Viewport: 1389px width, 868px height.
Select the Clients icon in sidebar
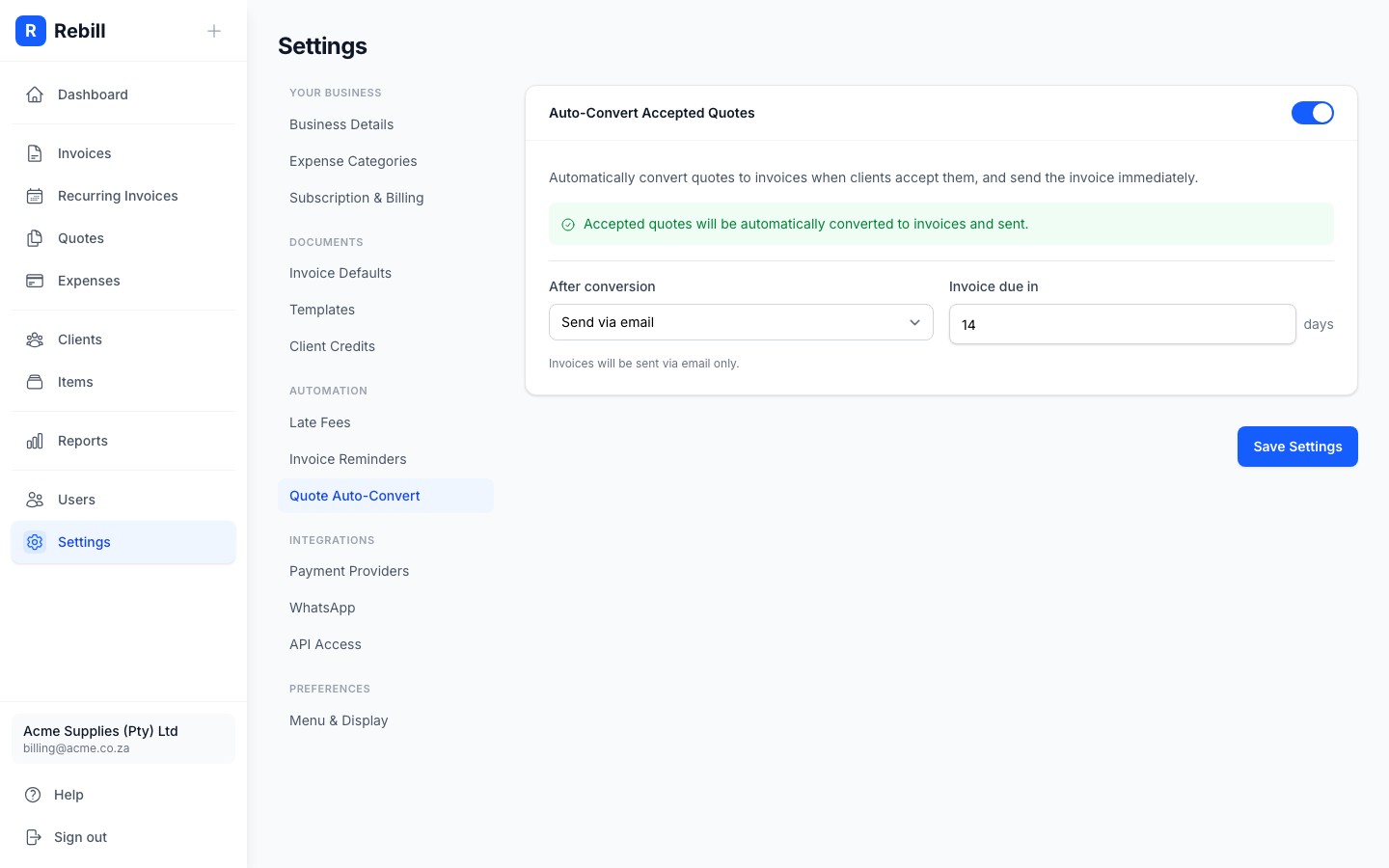35,339
